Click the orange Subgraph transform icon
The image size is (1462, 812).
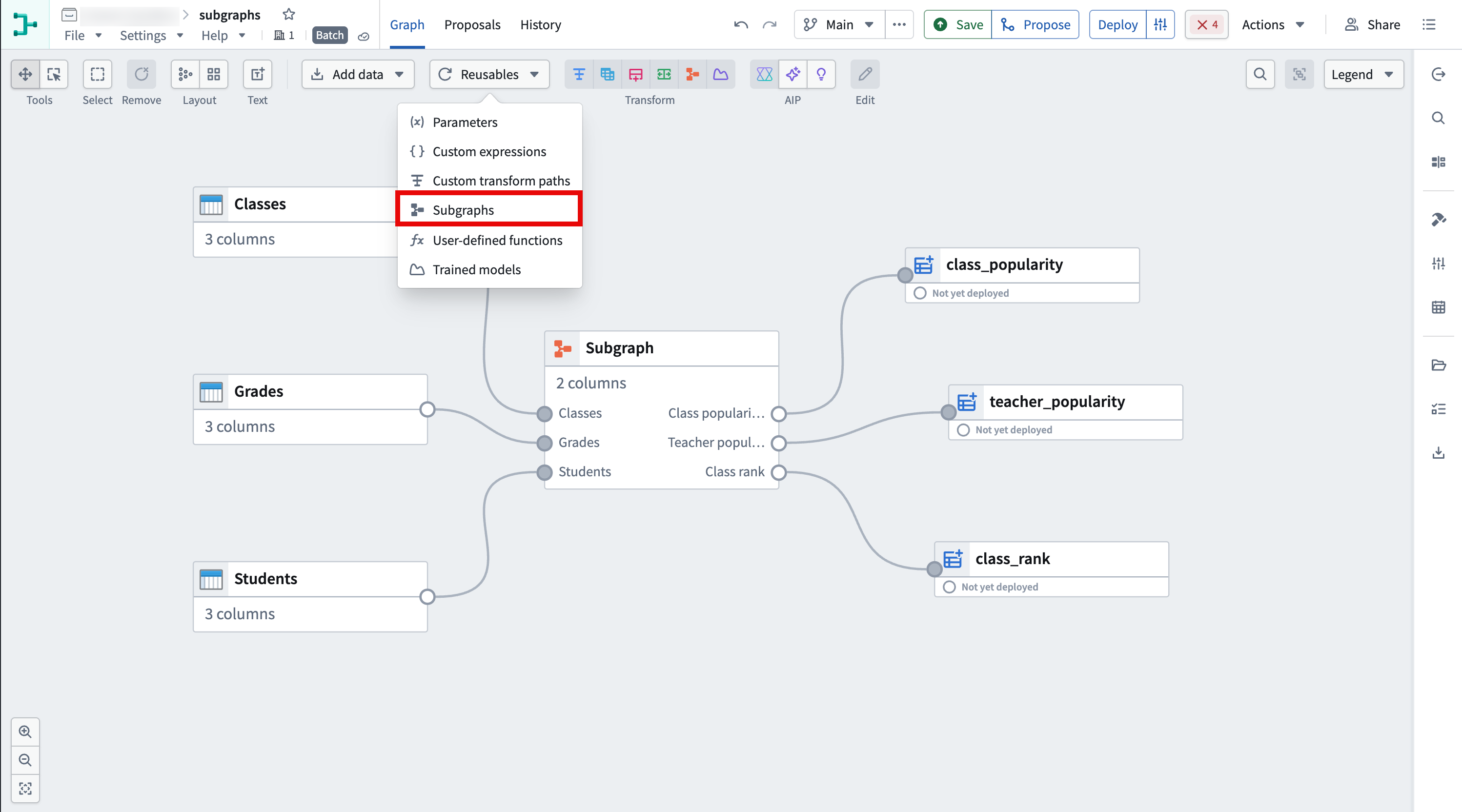pyautogui.click(x=692, y=74)
